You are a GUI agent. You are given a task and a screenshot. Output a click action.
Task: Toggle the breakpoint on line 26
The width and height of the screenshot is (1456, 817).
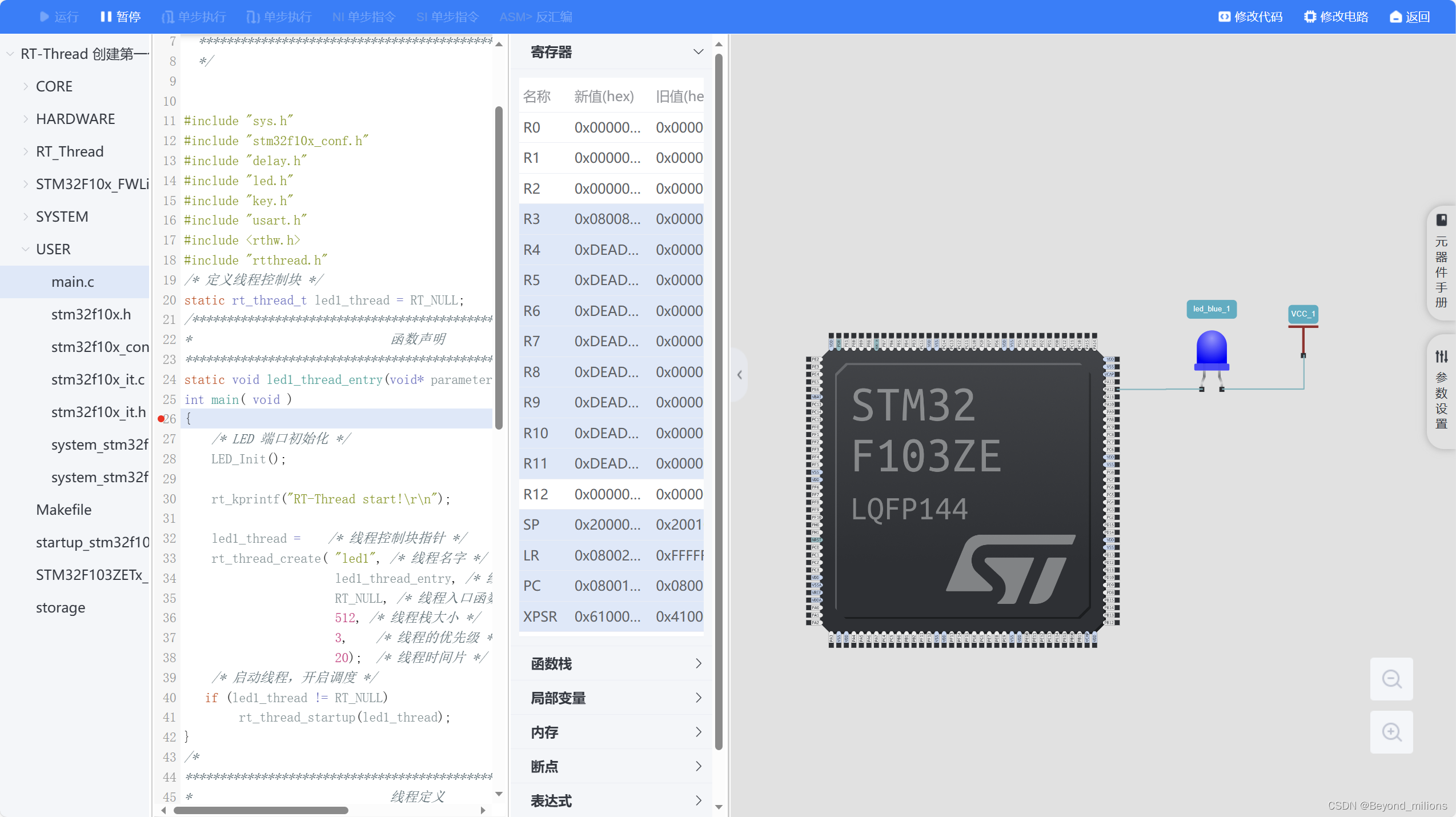point(162,419)
